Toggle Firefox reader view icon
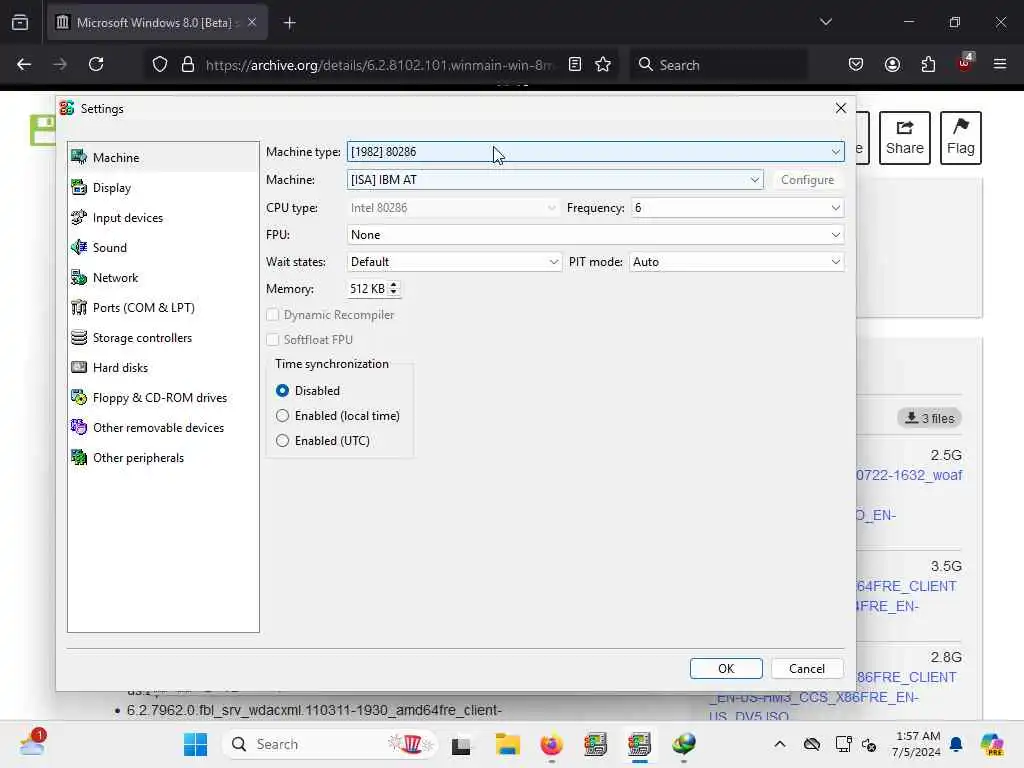Image resolution: width=1024 pixels, height=768 pixels. click(x=575, y=64)
